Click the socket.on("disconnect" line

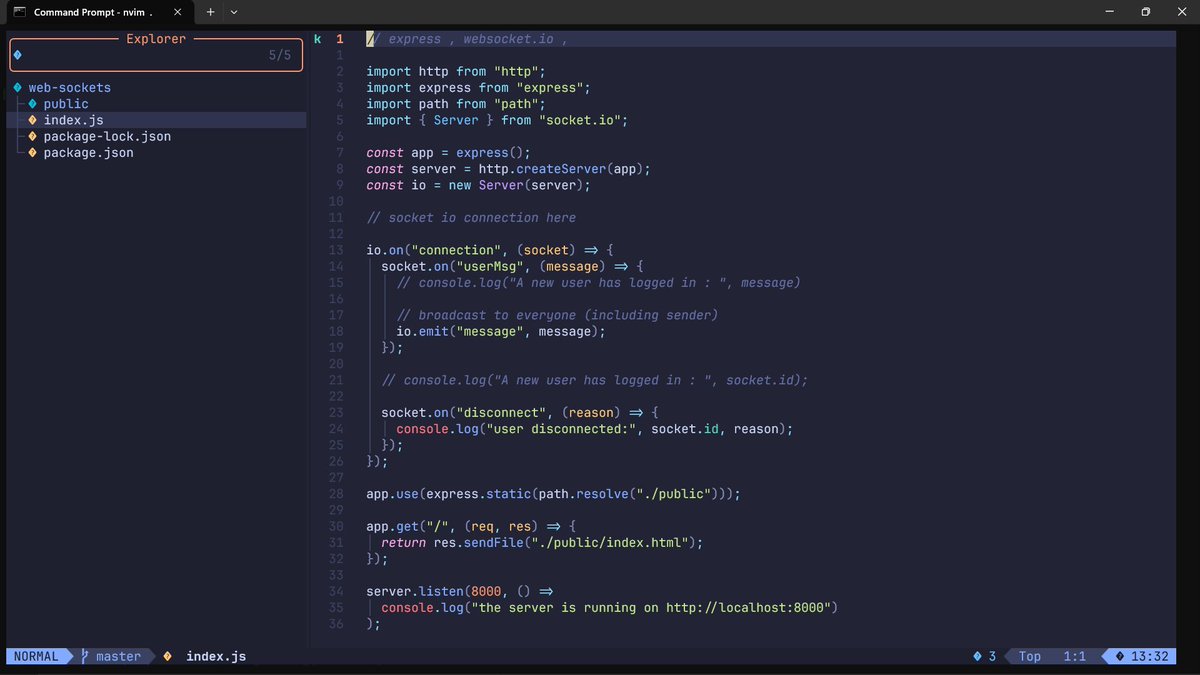click(521, 412)
